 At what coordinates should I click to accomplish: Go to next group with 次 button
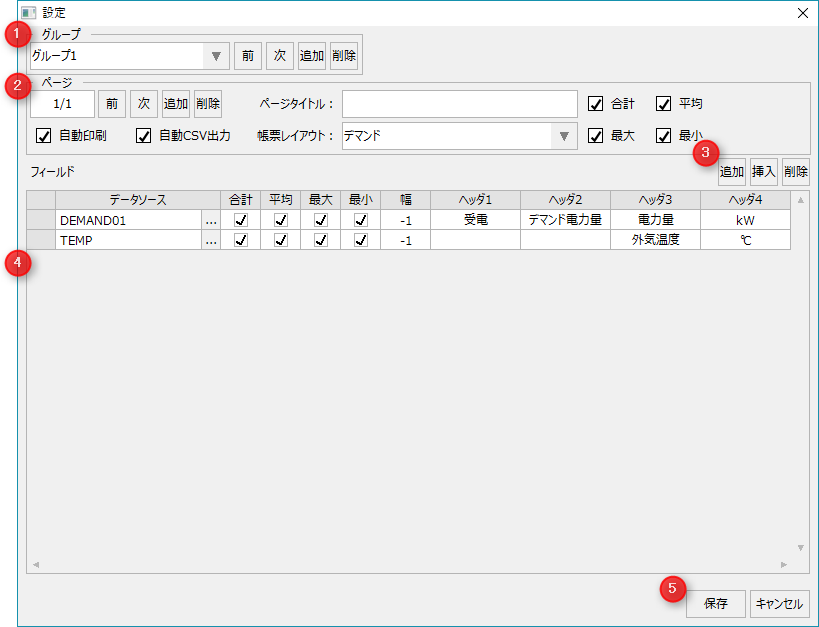pyautogui.click(x=280, y=56)
